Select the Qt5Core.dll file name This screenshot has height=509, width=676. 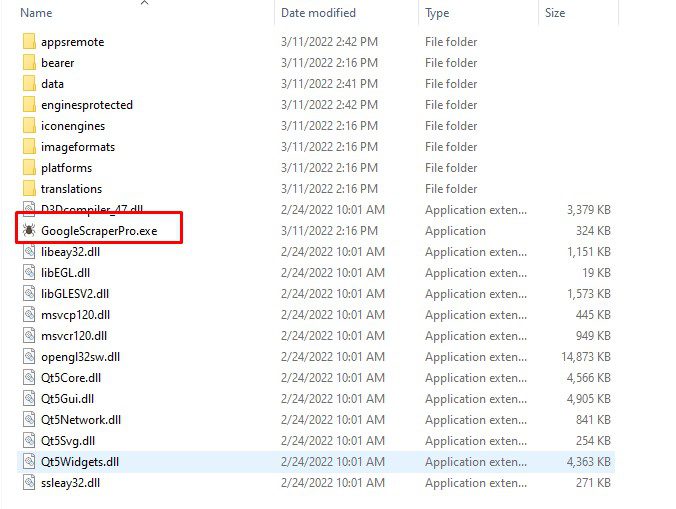[x=71, y=378]
